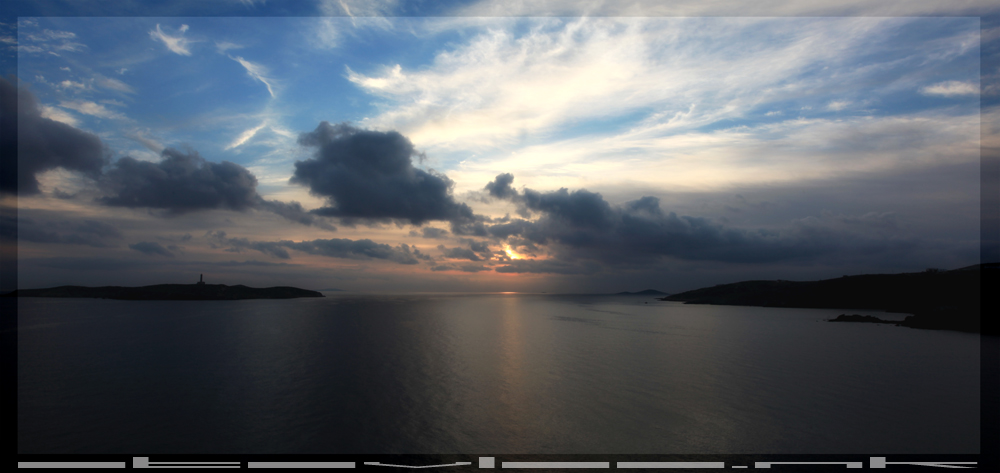Screen dimensions: 1000x473
Task: Click the lighthouse silhouette on the left headland
Action: 200,280
